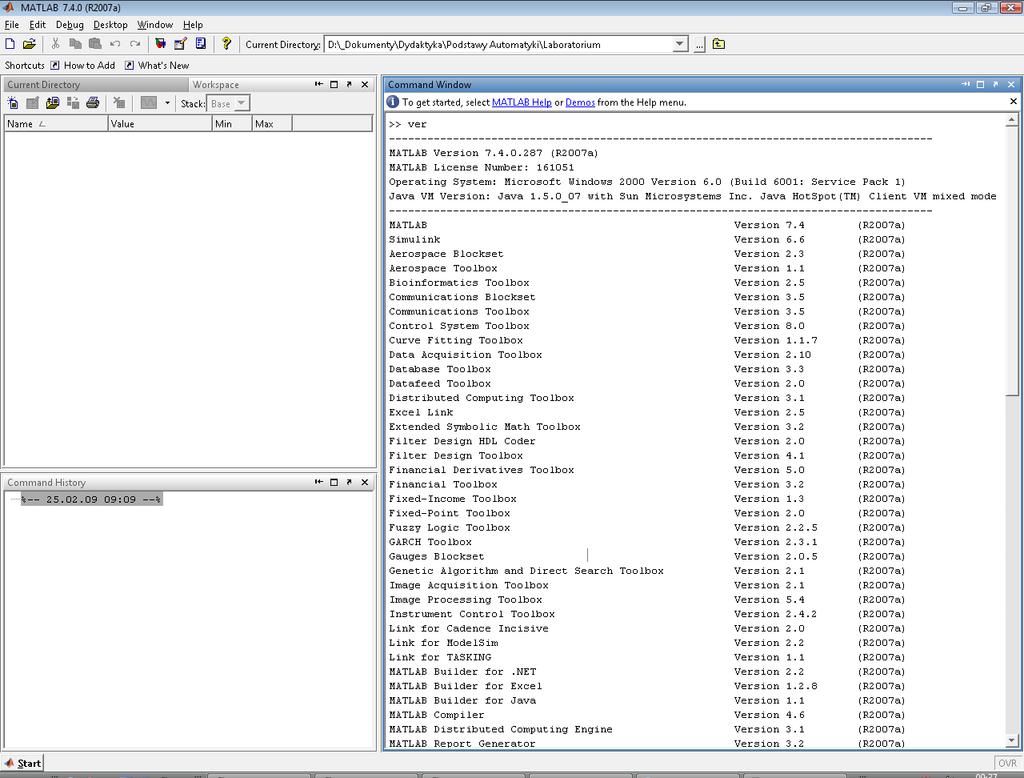This screenshot has height=778, width=1024.
Task: Click the Max column header
Action: click(272, 123)
